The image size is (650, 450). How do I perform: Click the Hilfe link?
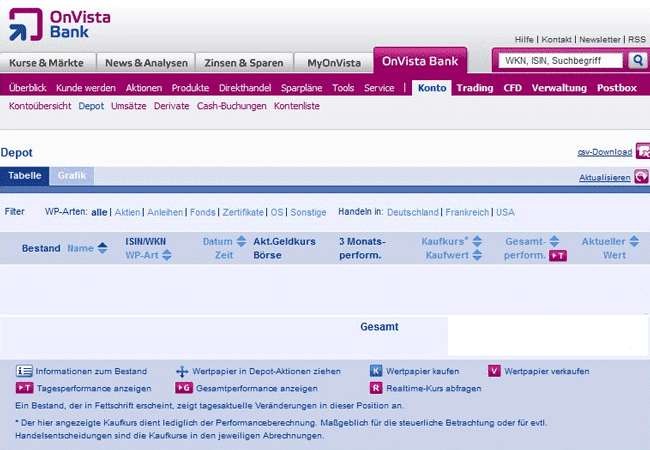524,39
